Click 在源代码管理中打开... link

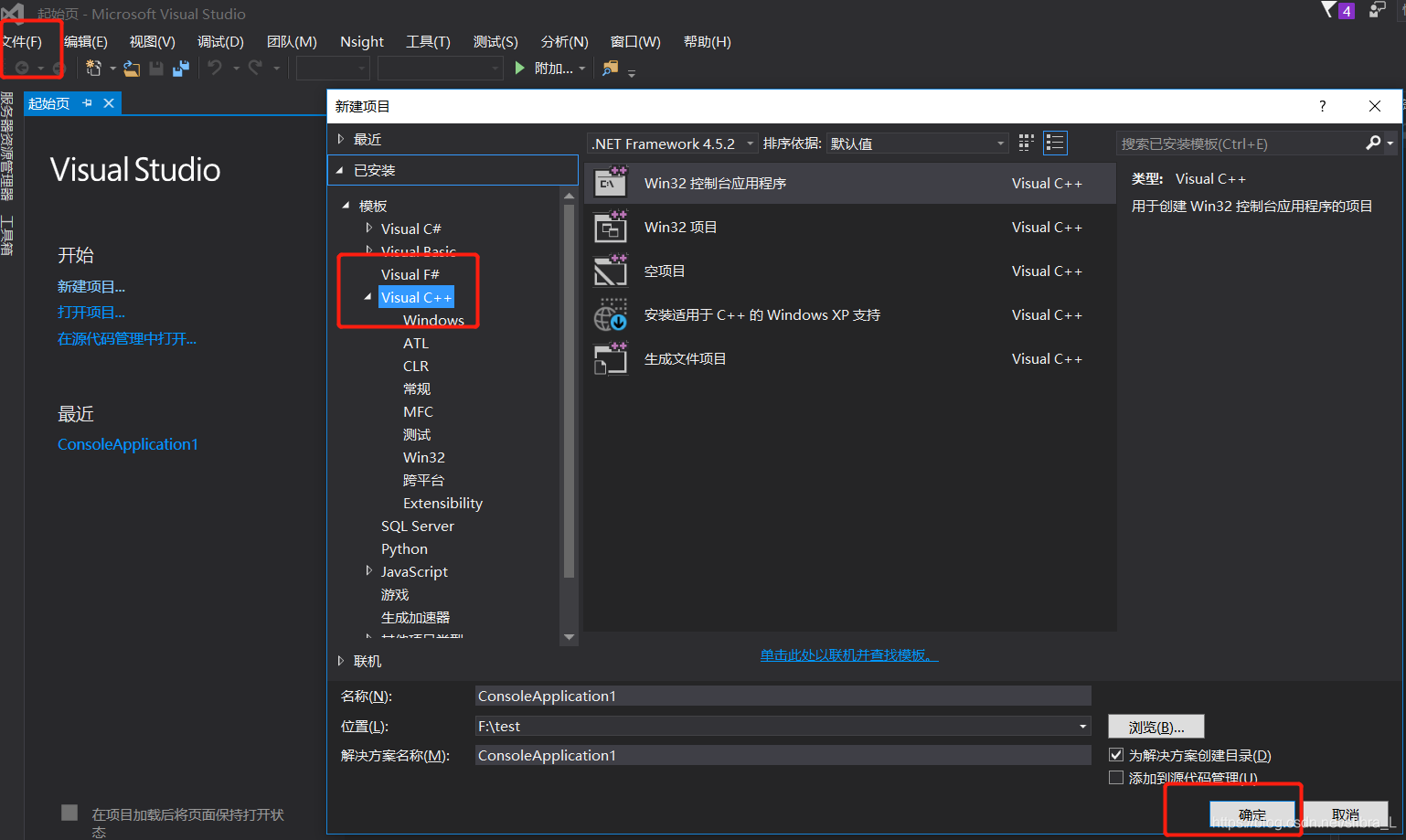(127, 338)
